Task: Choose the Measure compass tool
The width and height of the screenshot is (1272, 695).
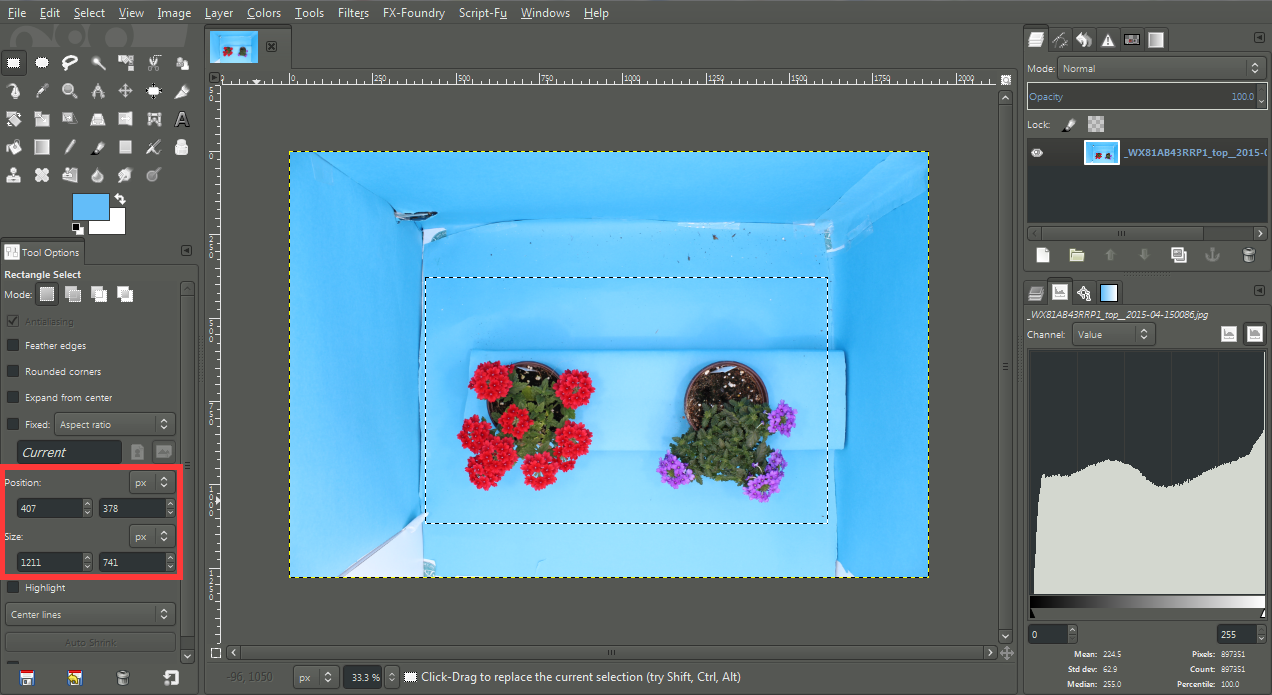Action: coord(98,90)
